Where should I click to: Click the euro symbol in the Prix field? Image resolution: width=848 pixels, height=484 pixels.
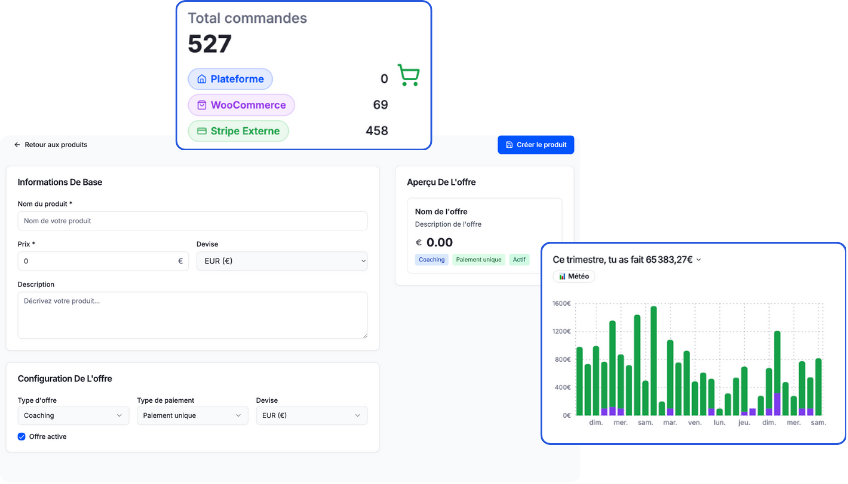coord(180,261)
